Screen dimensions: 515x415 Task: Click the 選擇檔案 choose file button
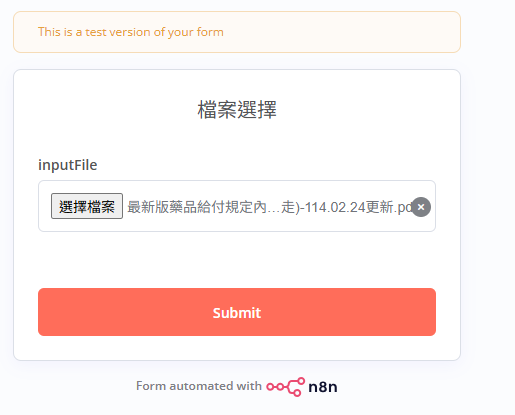click(87, 206)
